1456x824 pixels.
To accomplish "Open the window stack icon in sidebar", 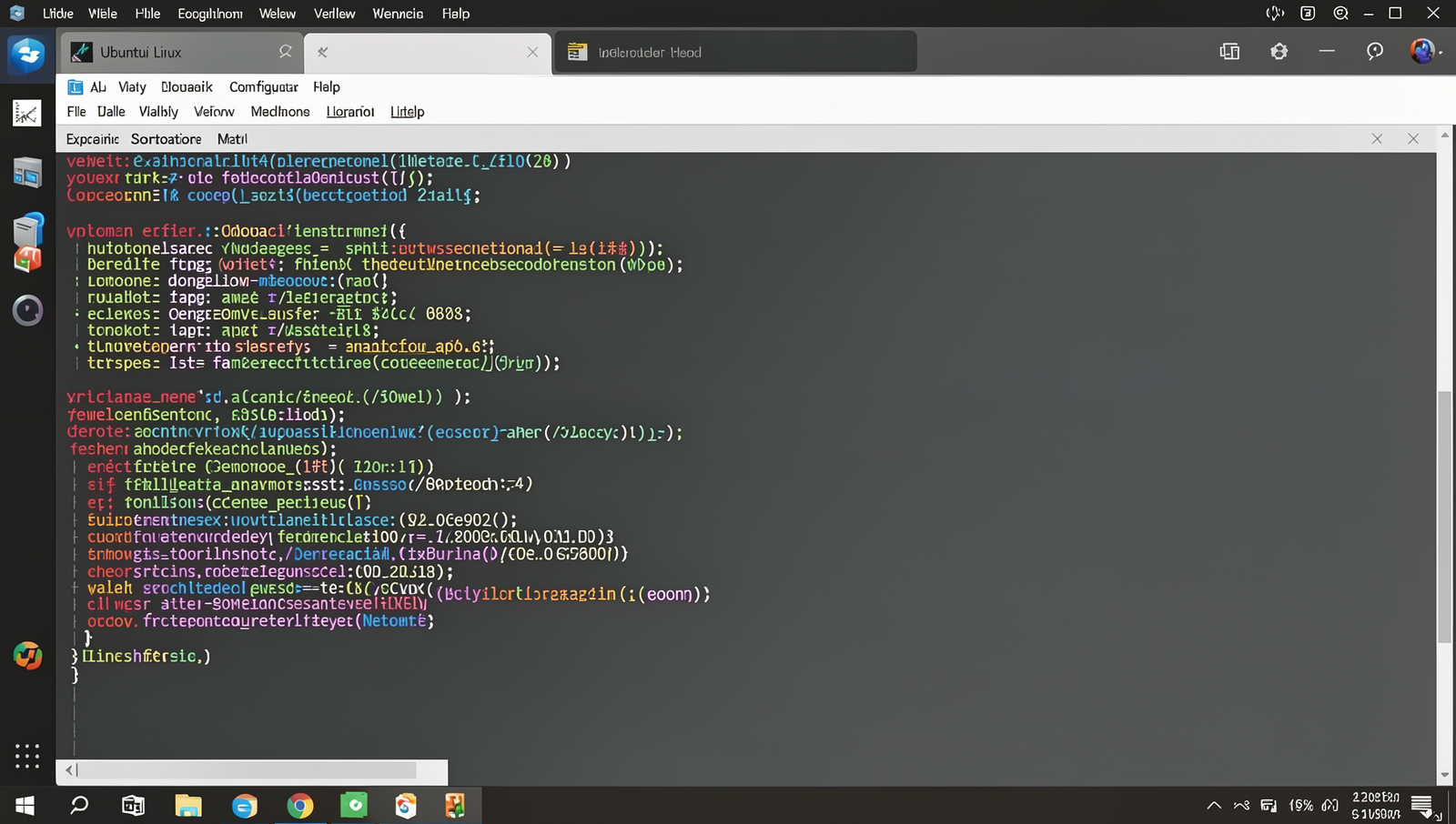I will 27,173.
